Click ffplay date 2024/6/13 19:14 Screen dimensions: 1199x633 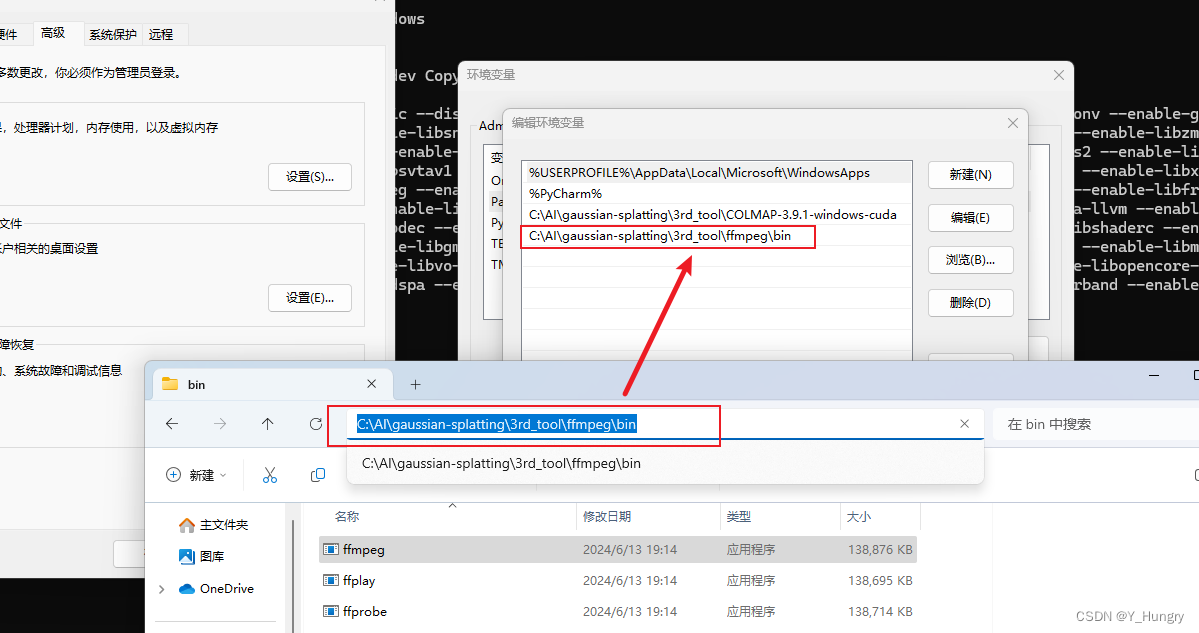pos(630,581)
